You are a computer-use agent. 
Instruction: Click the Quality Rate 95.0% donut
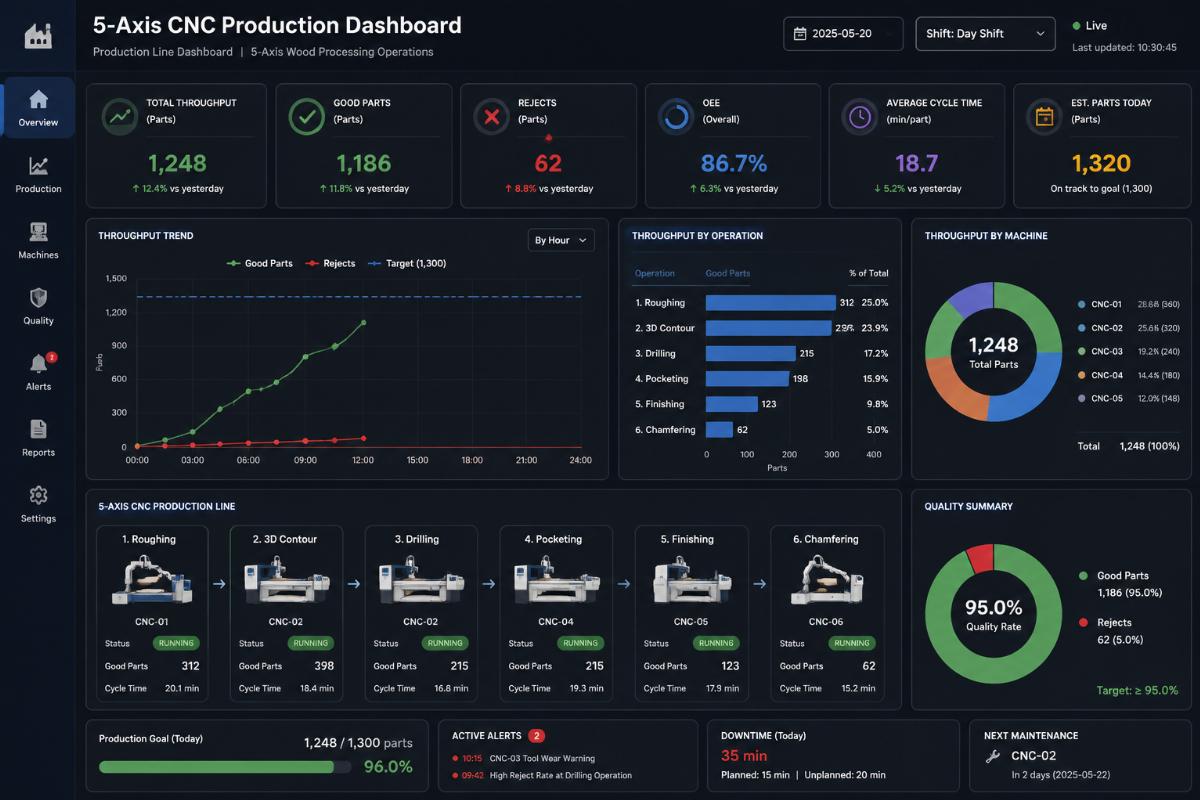tap(993, 613)
